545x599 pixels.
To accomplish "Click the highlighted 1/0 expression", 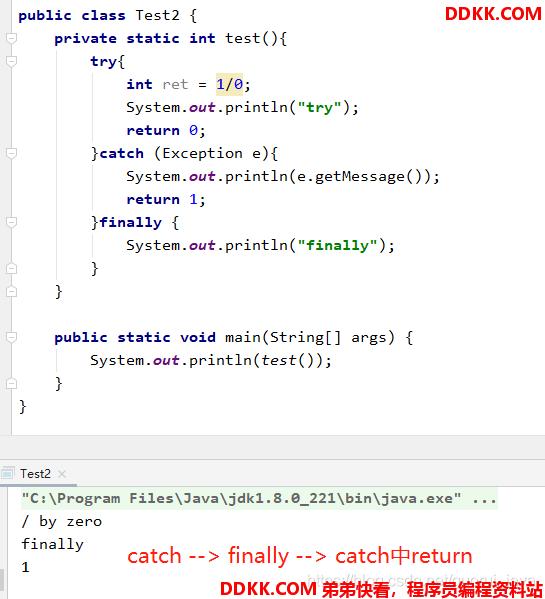I will click(x=229, y=84).
